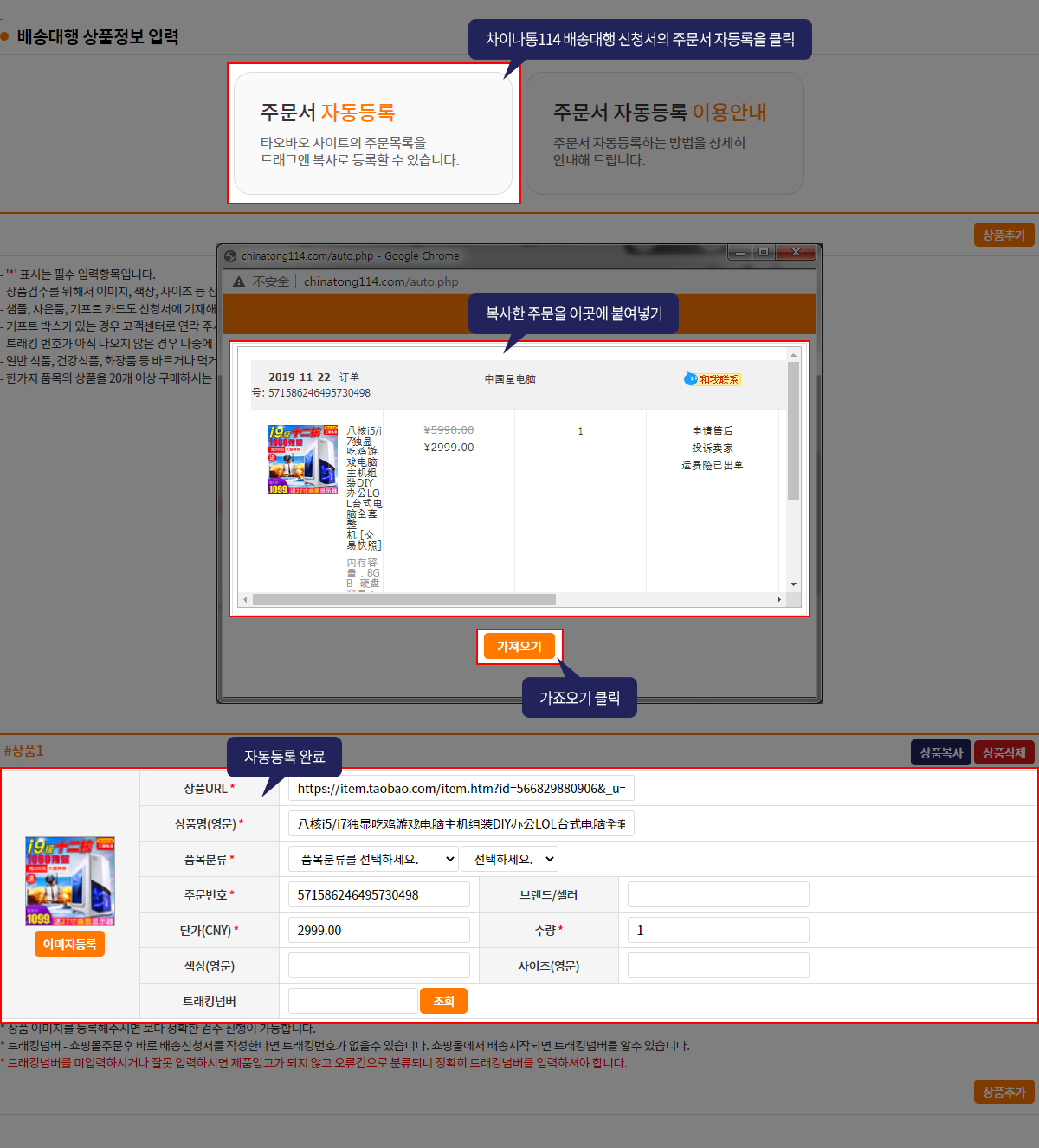
Task: Open the 품목분류를 선택하세요 dropdown
Action: click(372, 859)
